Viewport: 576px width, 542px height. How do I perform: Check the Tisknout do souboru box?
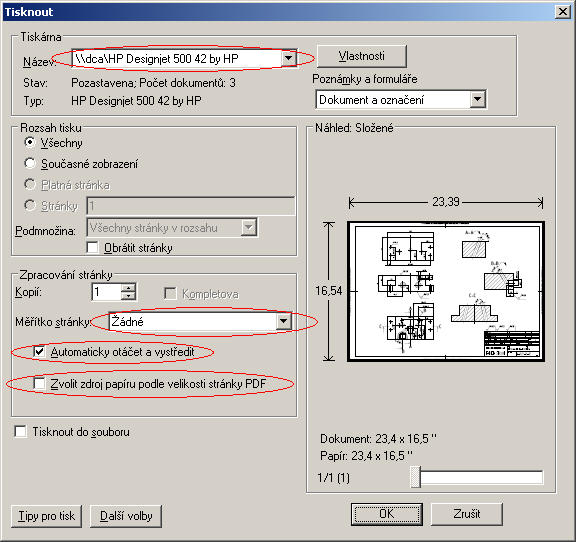(x=21, y=431)
